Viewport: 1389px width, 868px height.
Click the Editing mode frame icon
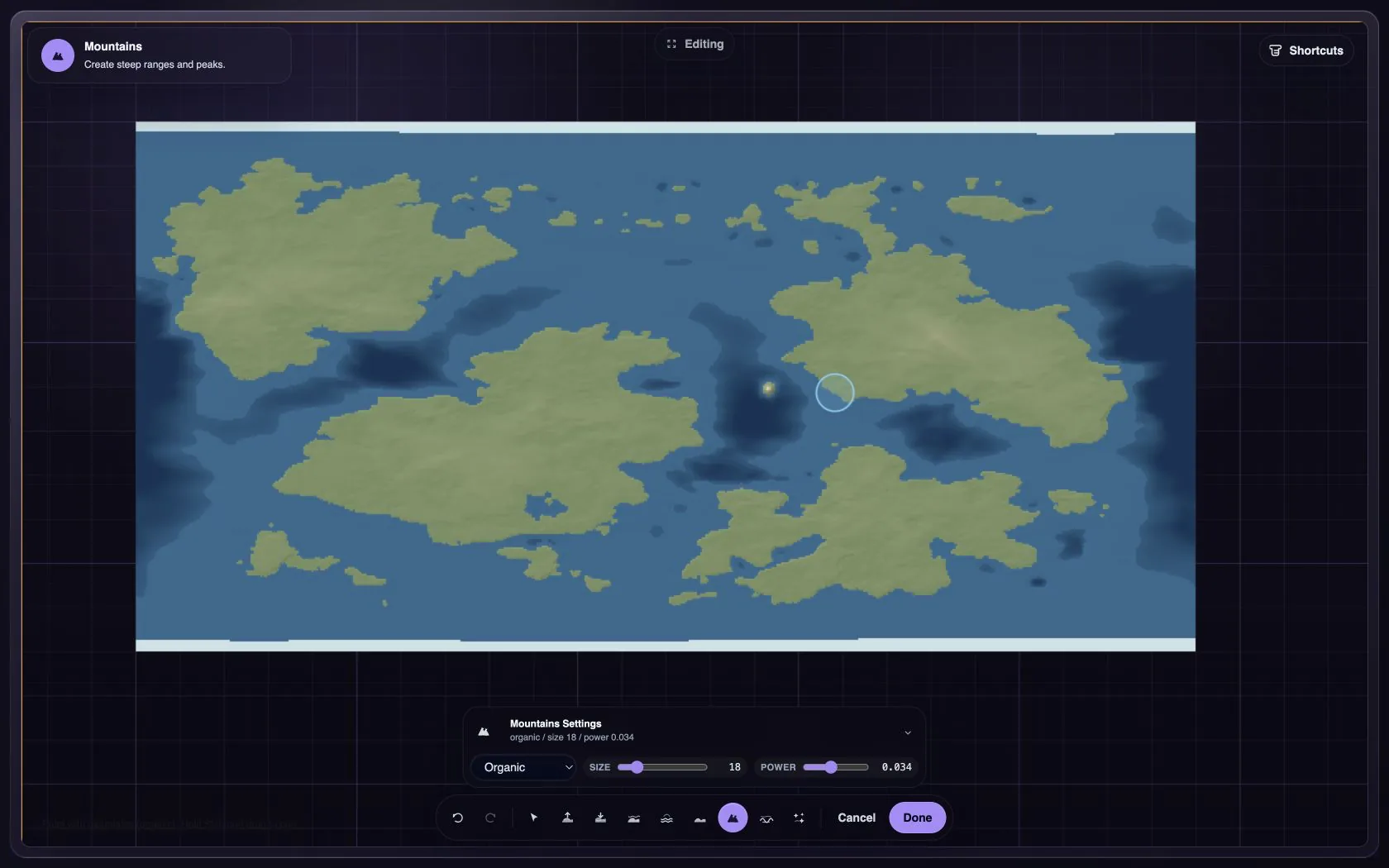coord(671,44)
